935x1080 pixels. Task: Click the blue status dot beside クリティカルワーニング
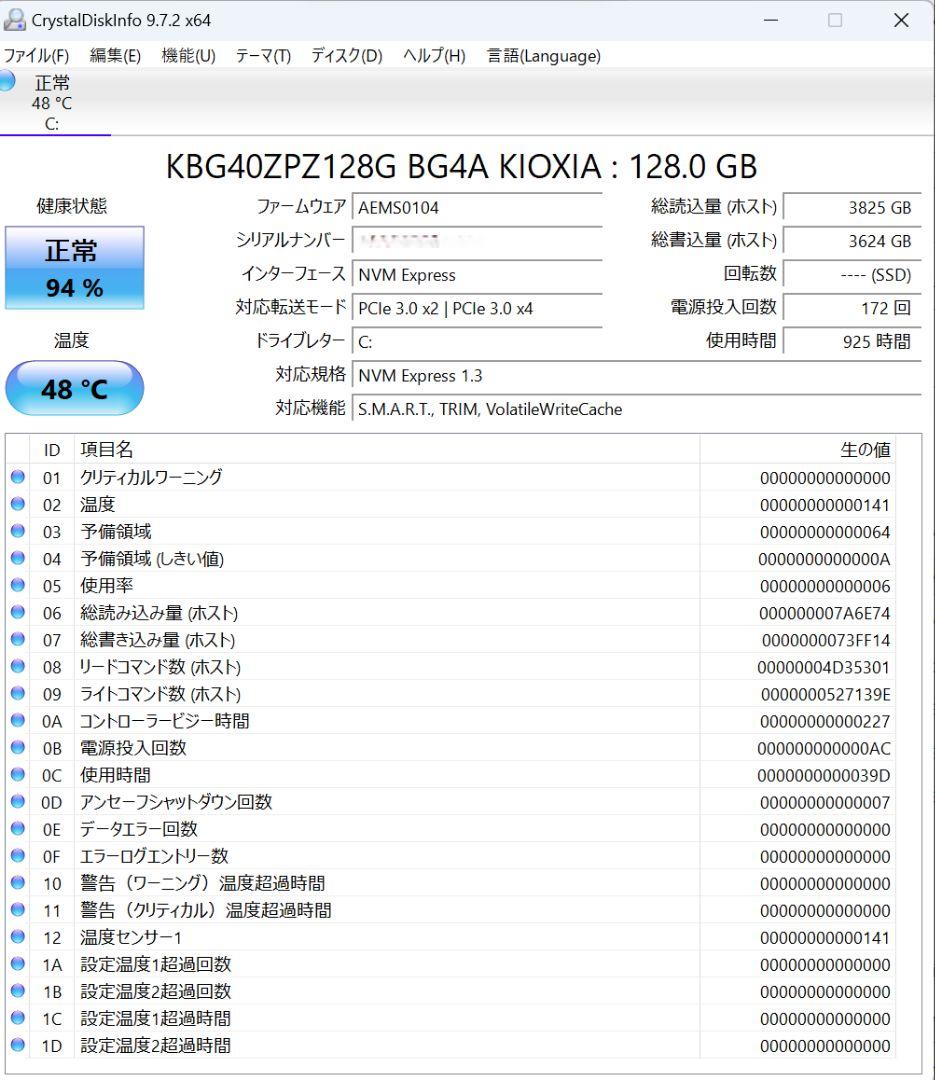point(17,477)
